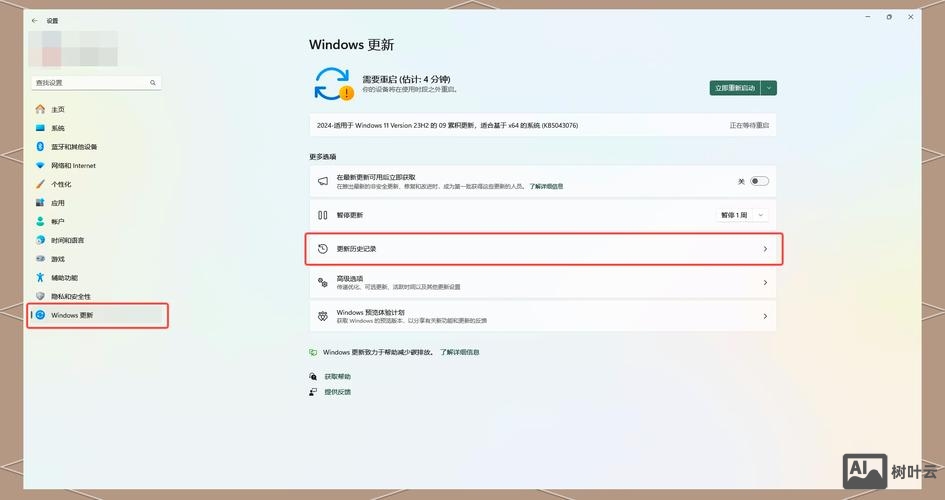The image size is (945, 500).
Task: Click the Windows 预览体验计划 insider icon
Action: click(323, 316)
